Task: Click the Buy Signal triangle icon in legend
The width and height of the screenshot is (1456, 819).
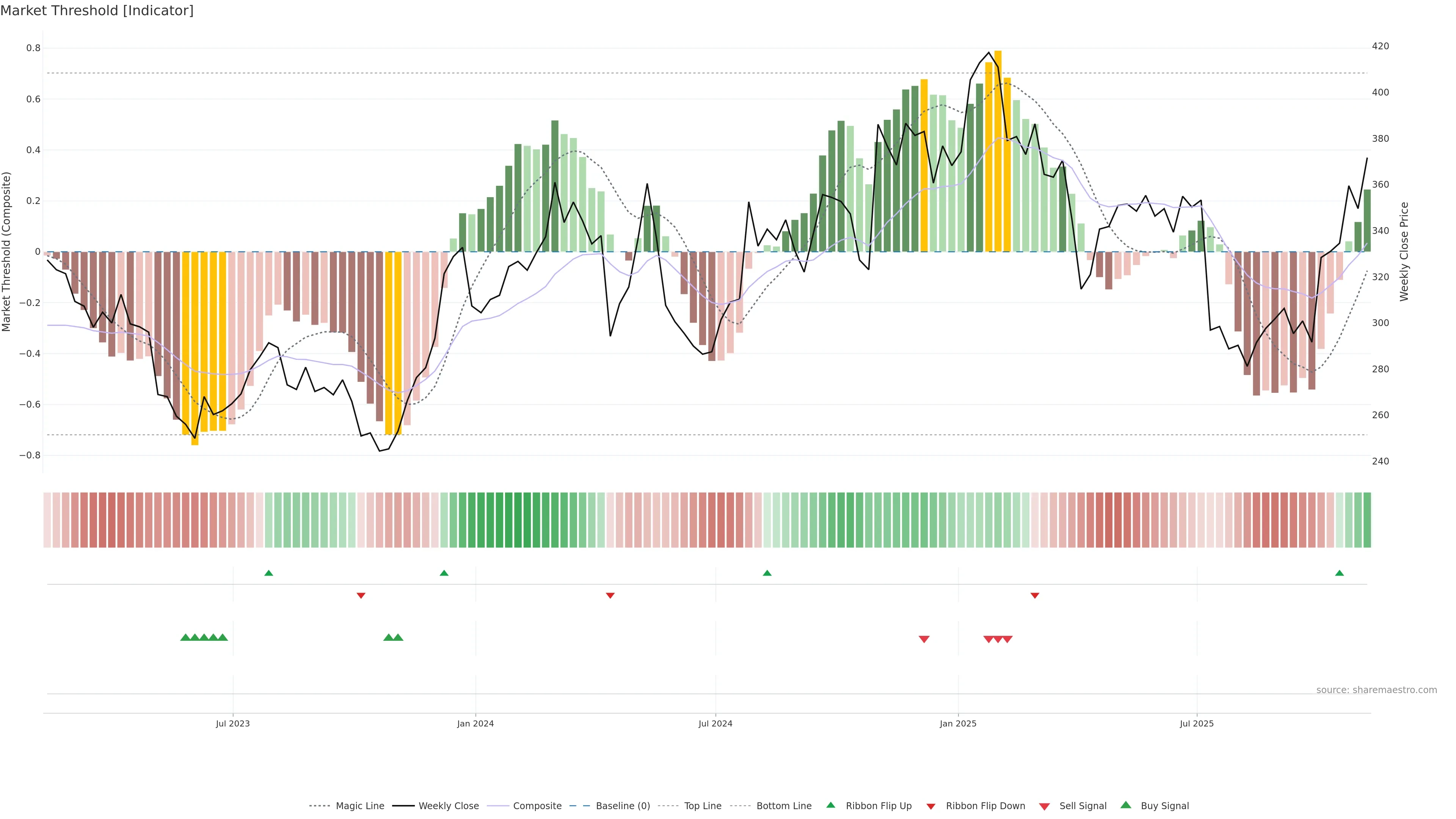Action: click(x=1125, y=805)
